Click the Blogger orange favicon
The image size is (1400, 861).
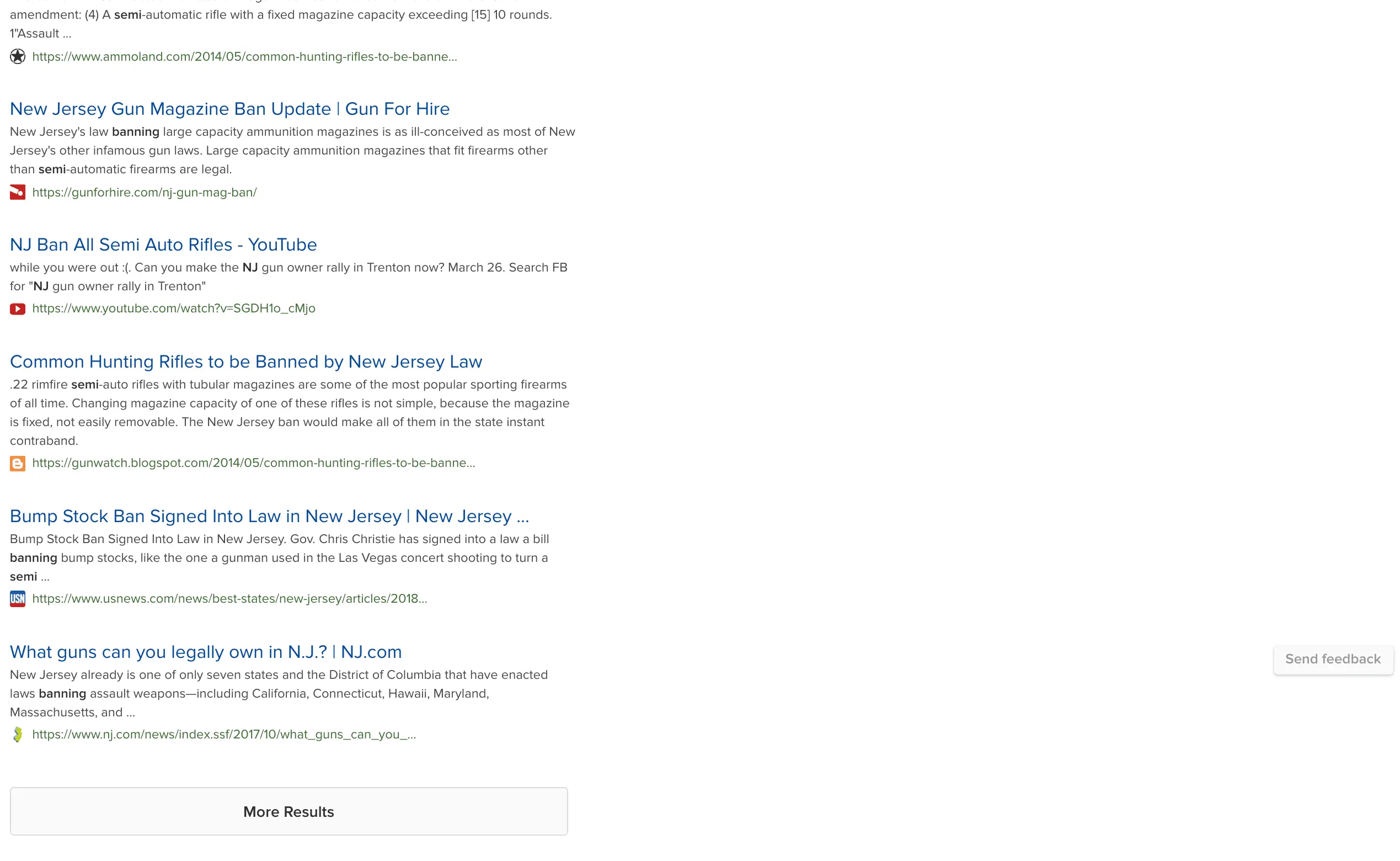(18, 463)
